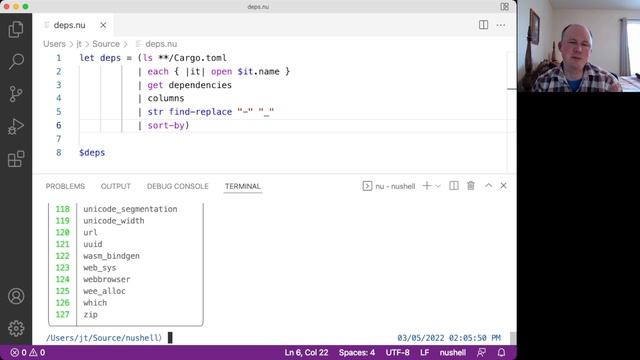
Task: Open the Search view in activity bar
Action: pos(16,61)
